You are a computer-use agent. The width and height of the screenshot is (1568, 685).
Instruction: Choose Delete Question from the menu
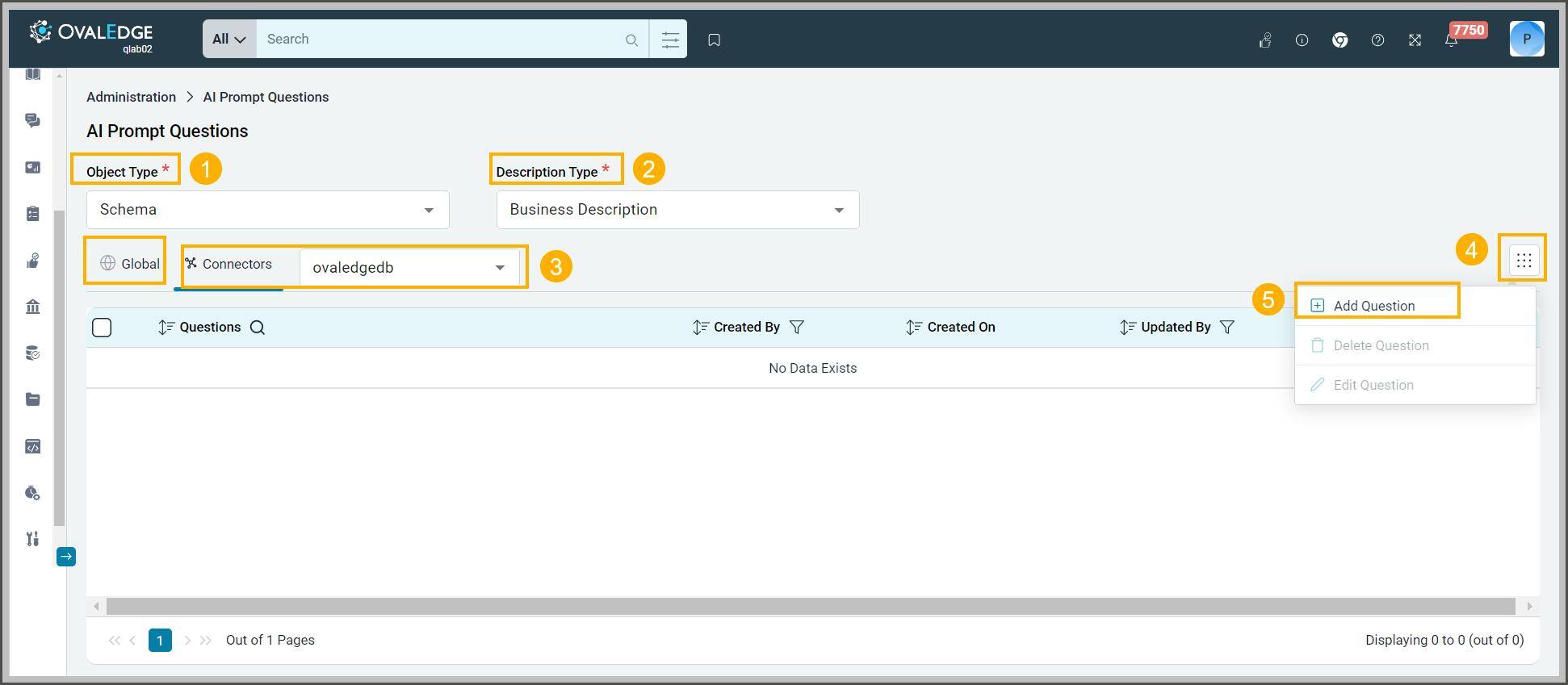point(1415,345)
